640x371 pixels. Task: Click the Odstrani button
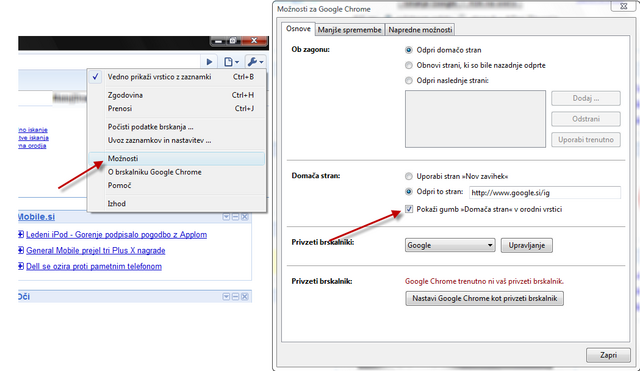click(x=586, y=119)
